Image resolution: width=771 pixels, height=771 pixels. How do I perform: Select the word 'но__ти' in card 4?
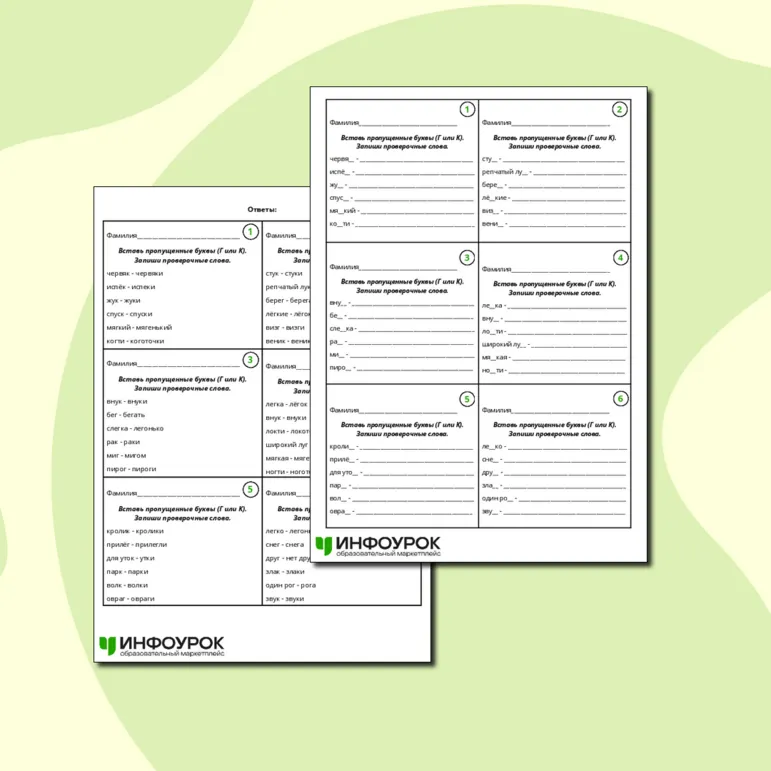coord(493,370)
